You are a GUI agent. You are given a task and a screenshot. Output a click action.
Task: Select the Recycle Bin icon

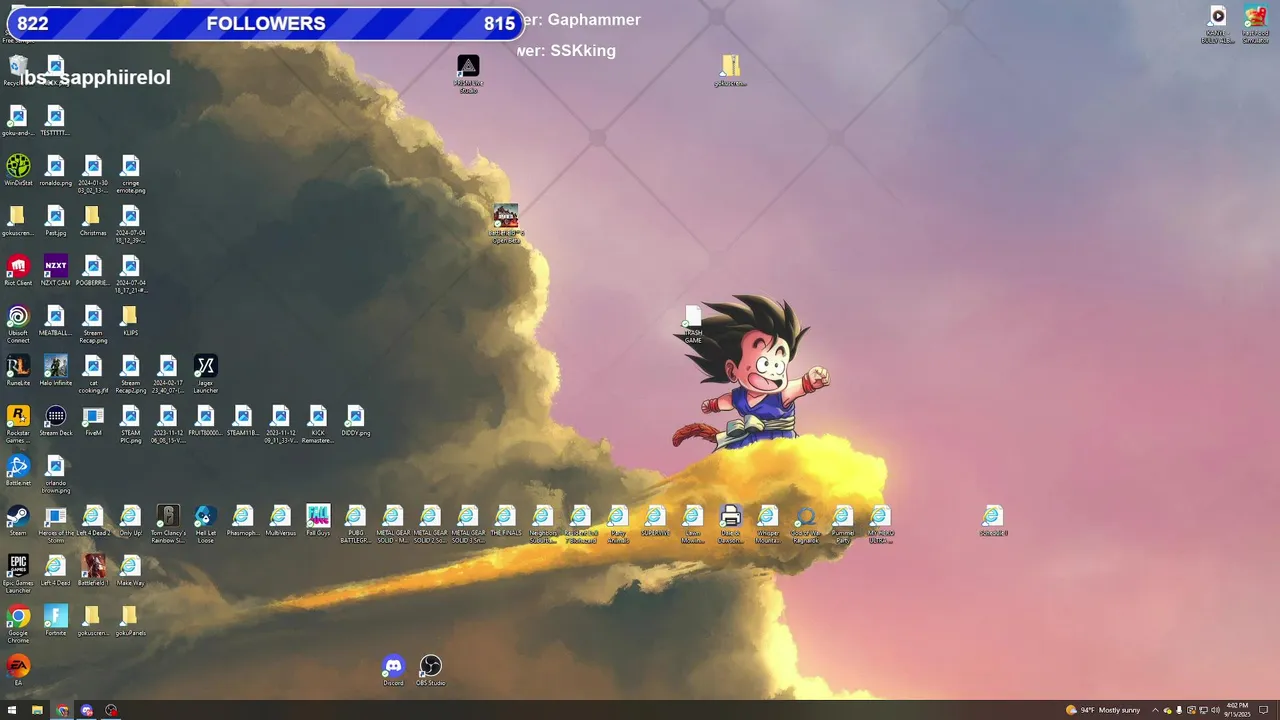click(x=17, y=71)
